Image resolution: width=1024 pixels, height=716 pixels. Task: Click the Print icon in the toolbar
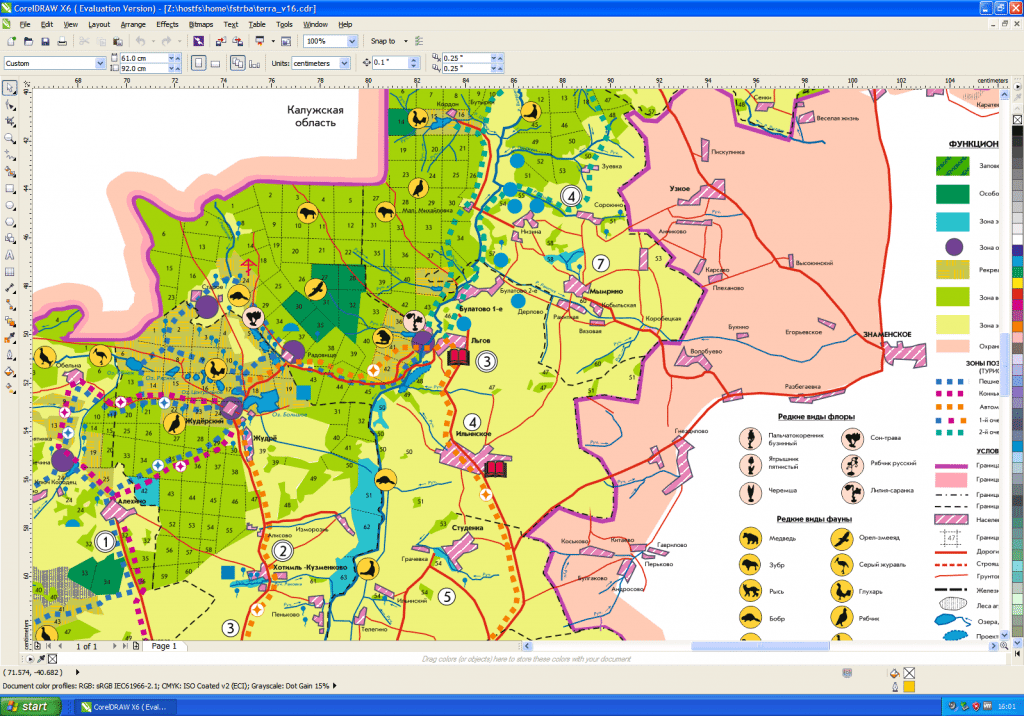tap(62, 42)
